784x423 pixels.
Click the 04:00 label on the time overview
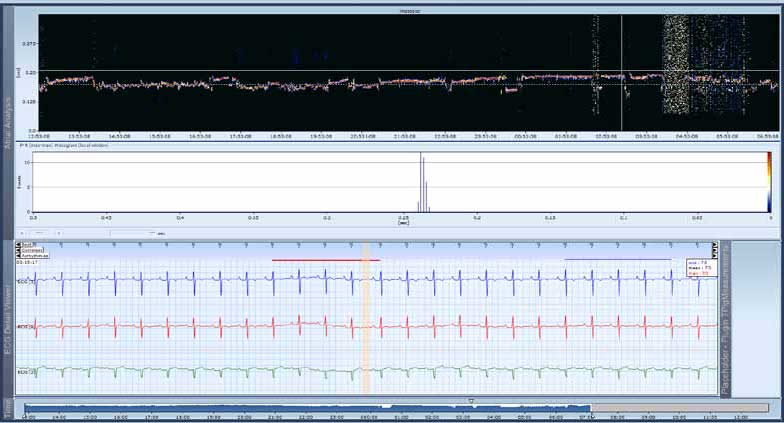point(493,417)
